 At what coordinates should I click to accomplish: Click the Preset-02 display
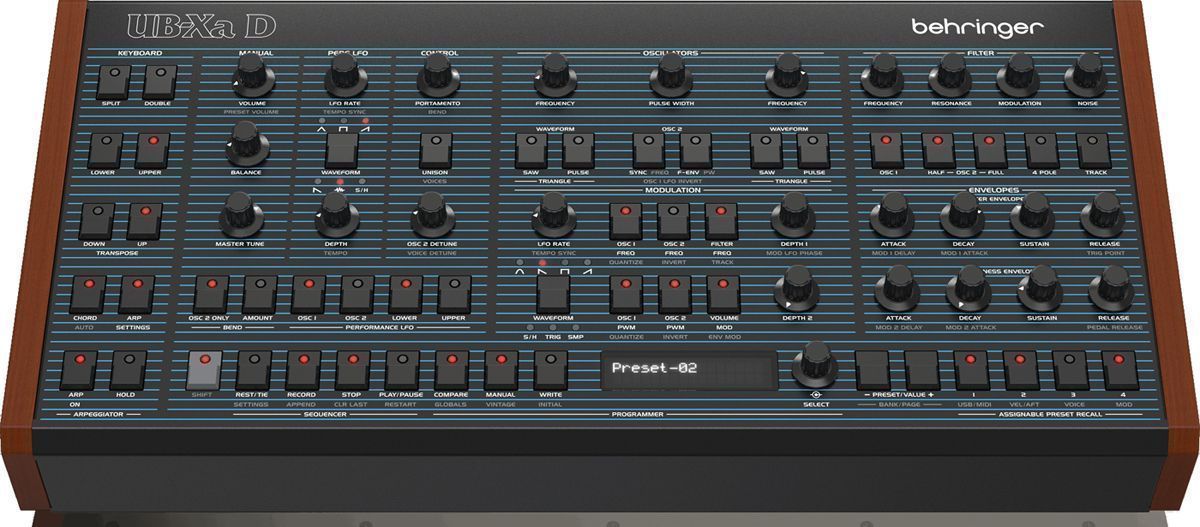689,369
